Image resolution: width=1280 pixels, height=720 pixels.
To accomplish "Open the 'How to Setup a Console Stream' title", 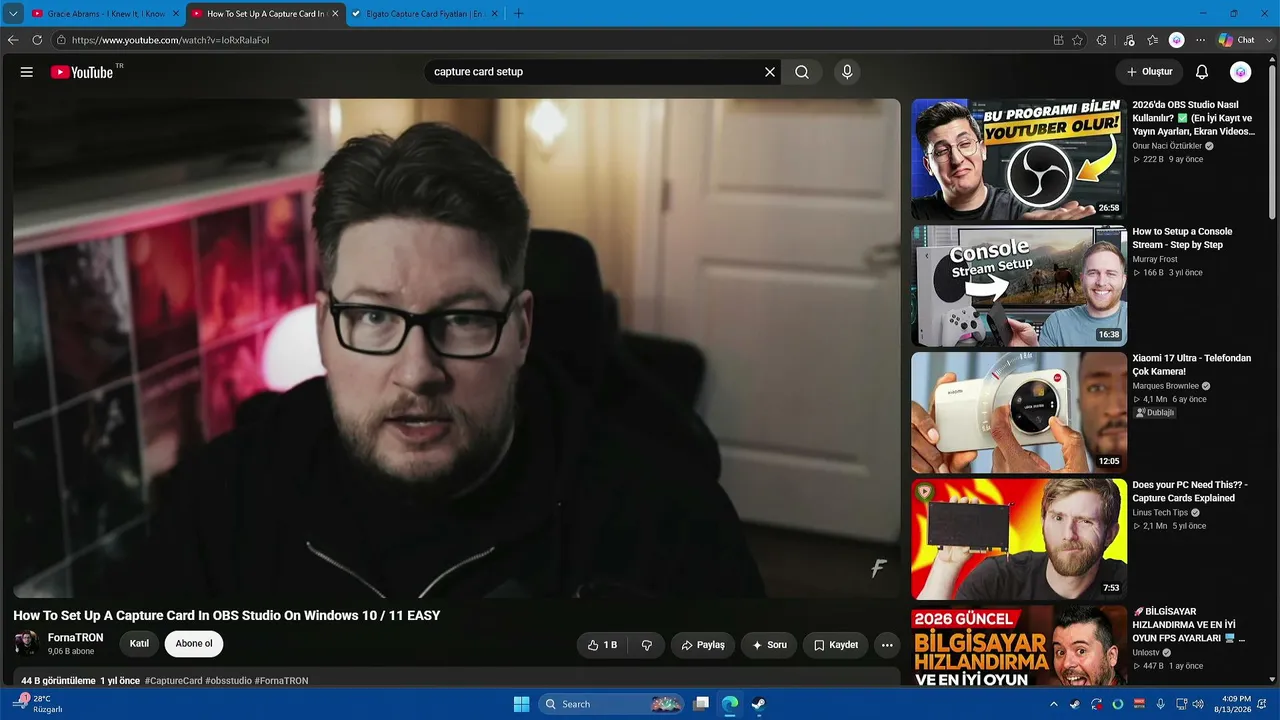I will tap(1182, 238).
